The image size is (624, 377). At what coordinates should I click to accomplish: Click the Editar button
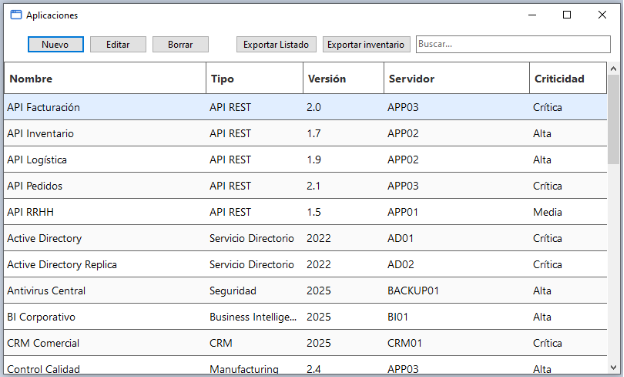click(x=118, y=44)
